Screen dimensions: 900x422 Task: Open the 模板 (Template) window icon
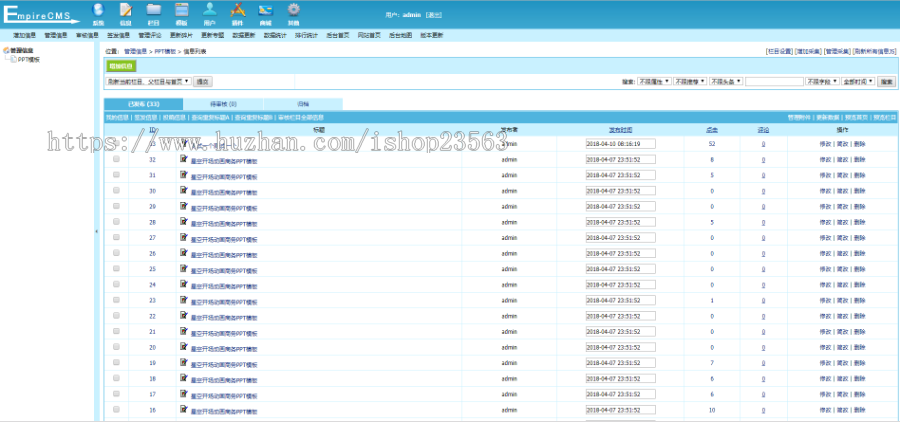(181, 10)
